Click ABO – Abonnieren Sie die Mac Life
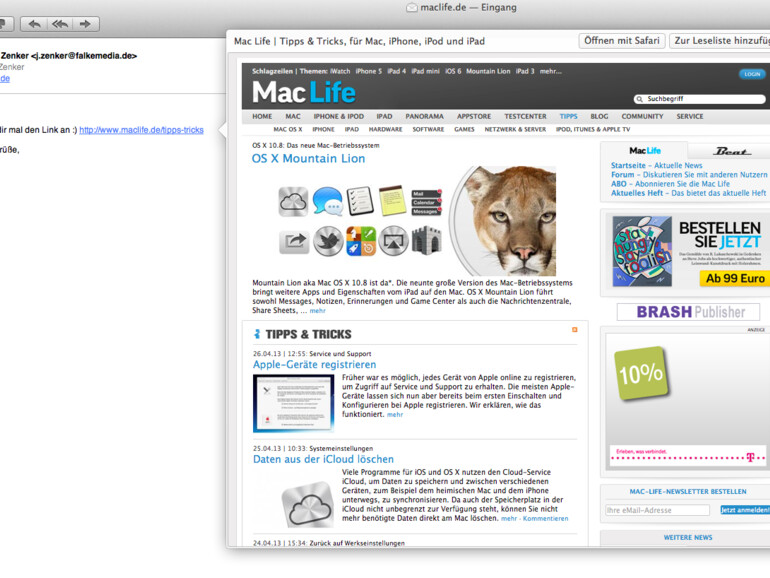This screenshot has height=578, width=770. [670, 184]
